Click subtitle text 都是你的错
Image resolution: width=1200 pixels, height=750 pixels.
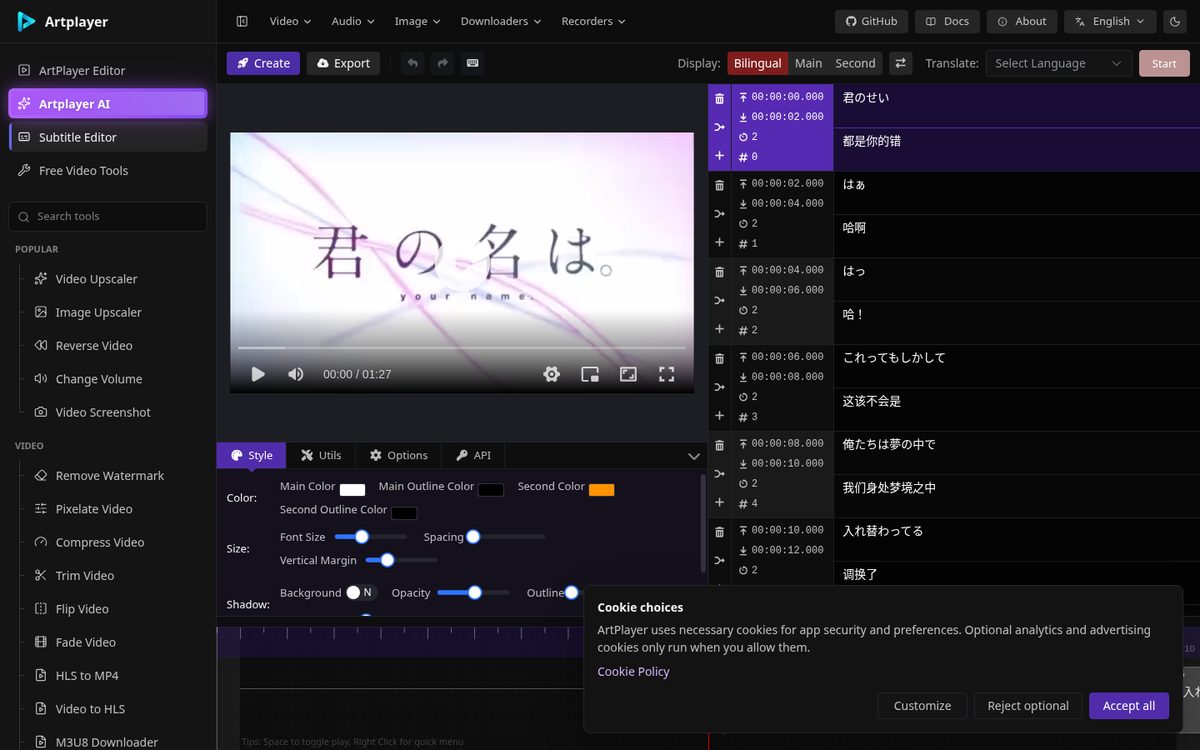click(872, 142)
